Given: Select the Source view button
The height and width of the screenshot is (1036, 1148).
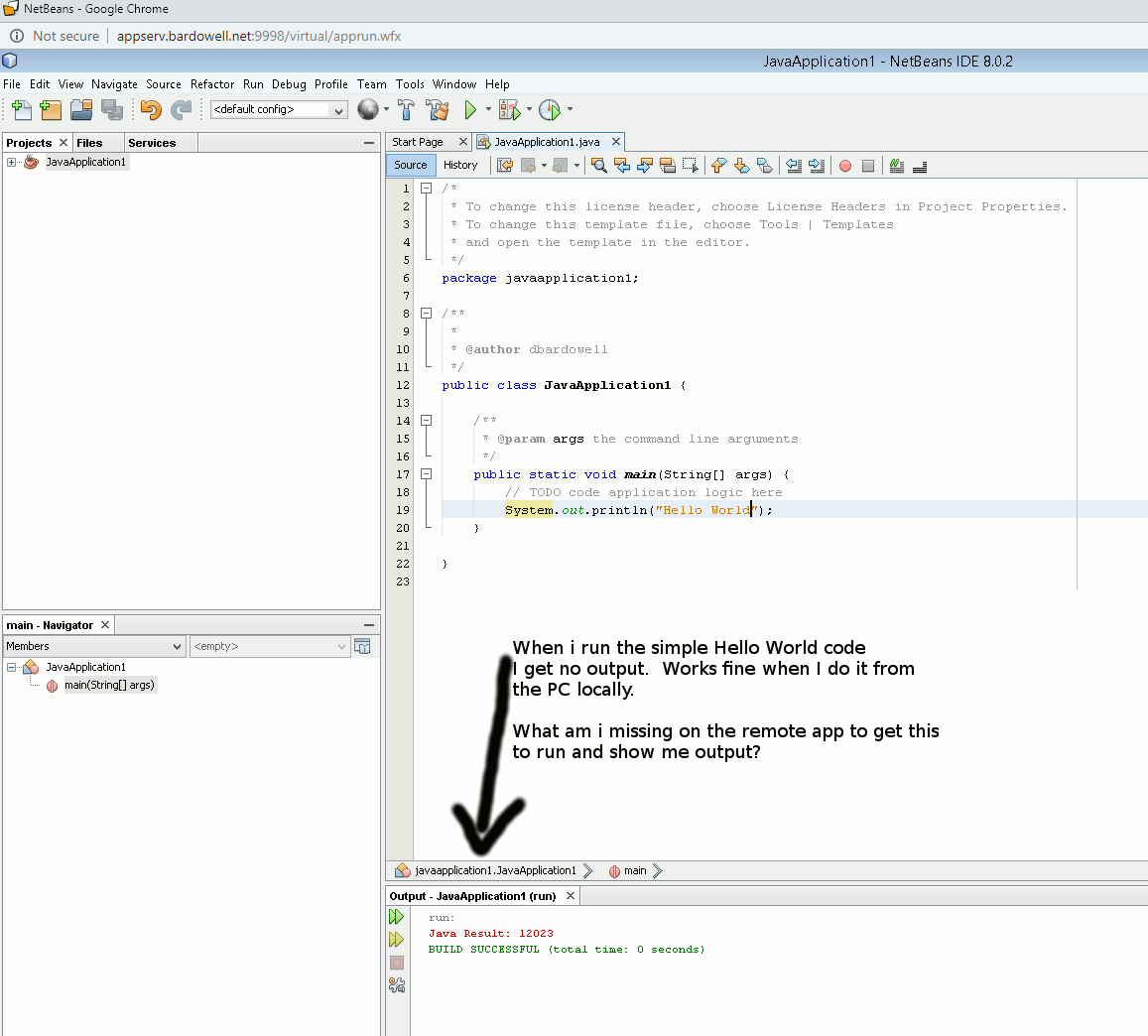Looking at the screenshot, I should [x=411, y=165].
